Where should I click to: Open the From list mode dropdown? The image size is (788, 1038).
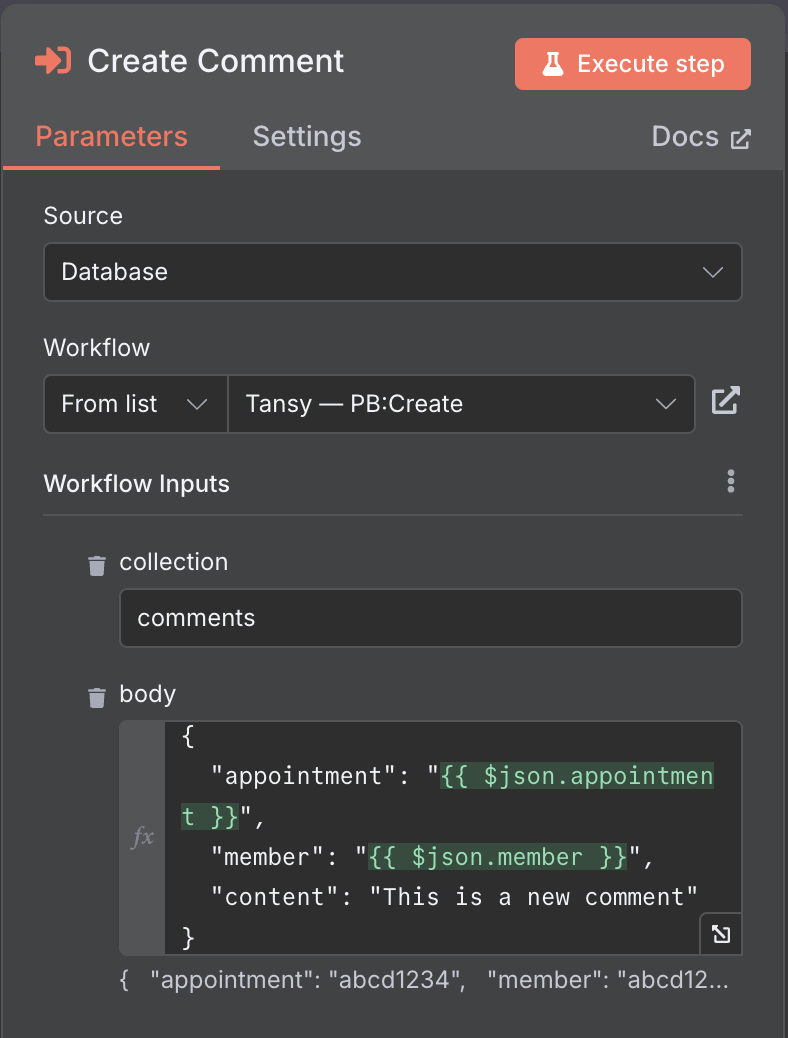point(136,404)
